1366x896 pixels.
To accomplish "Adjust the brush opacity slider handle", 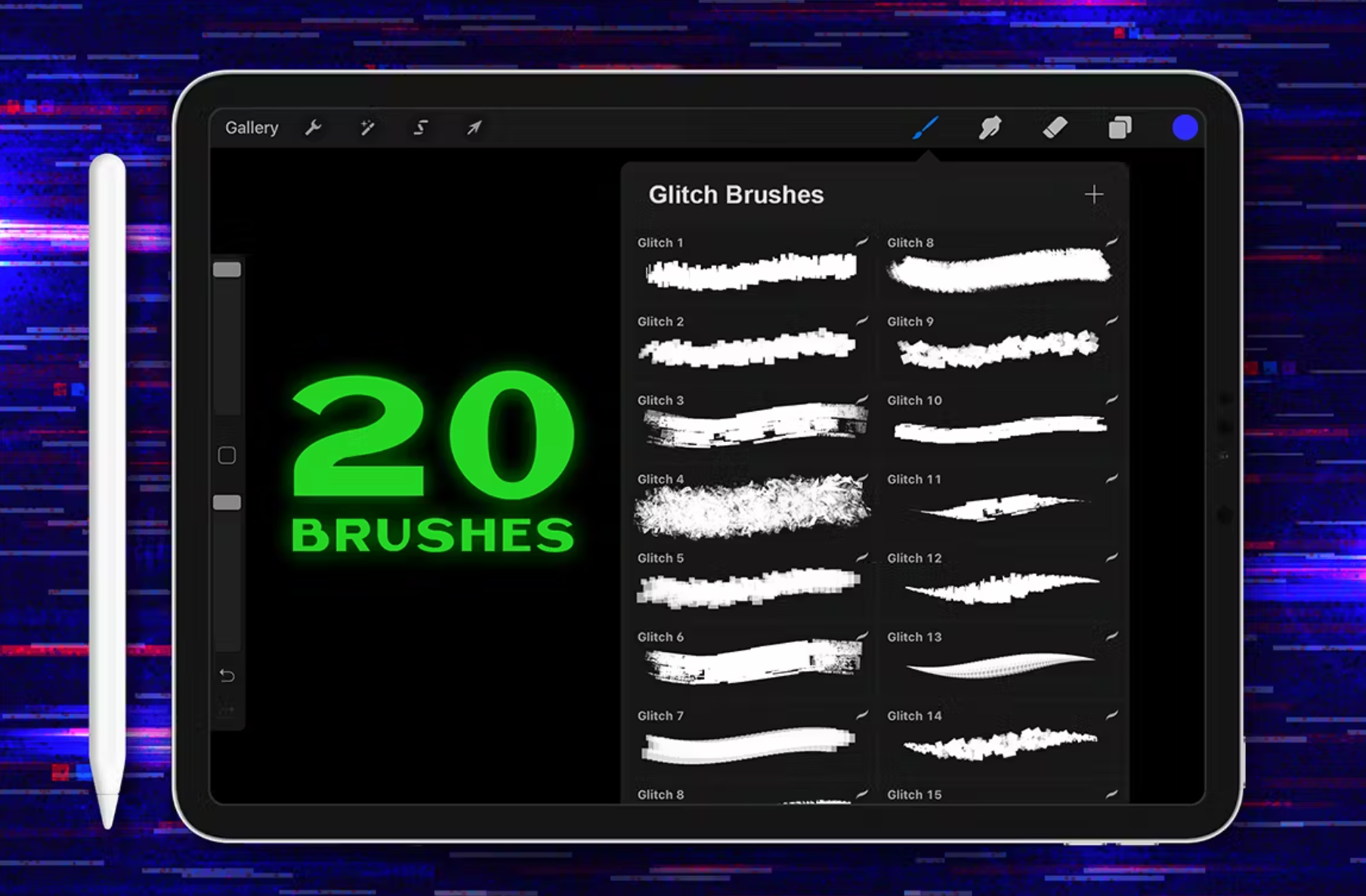I will pos(227,502).
